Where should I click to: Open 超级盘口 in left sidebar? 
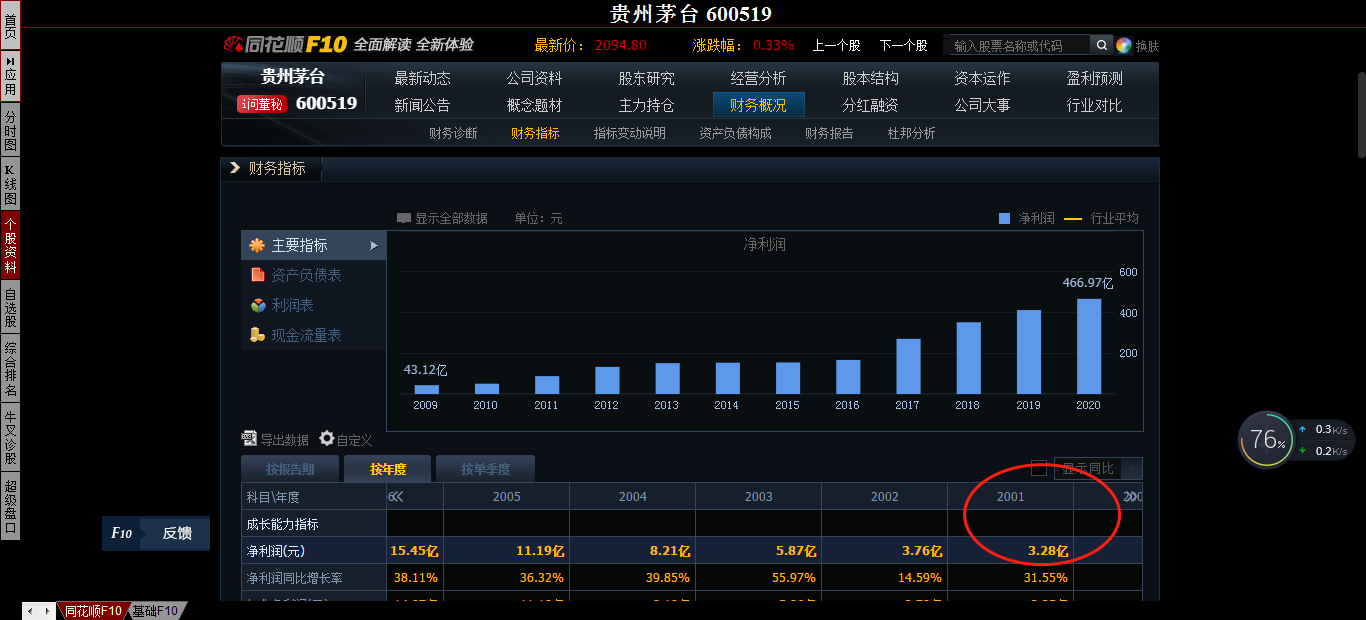tap(10, 506)
